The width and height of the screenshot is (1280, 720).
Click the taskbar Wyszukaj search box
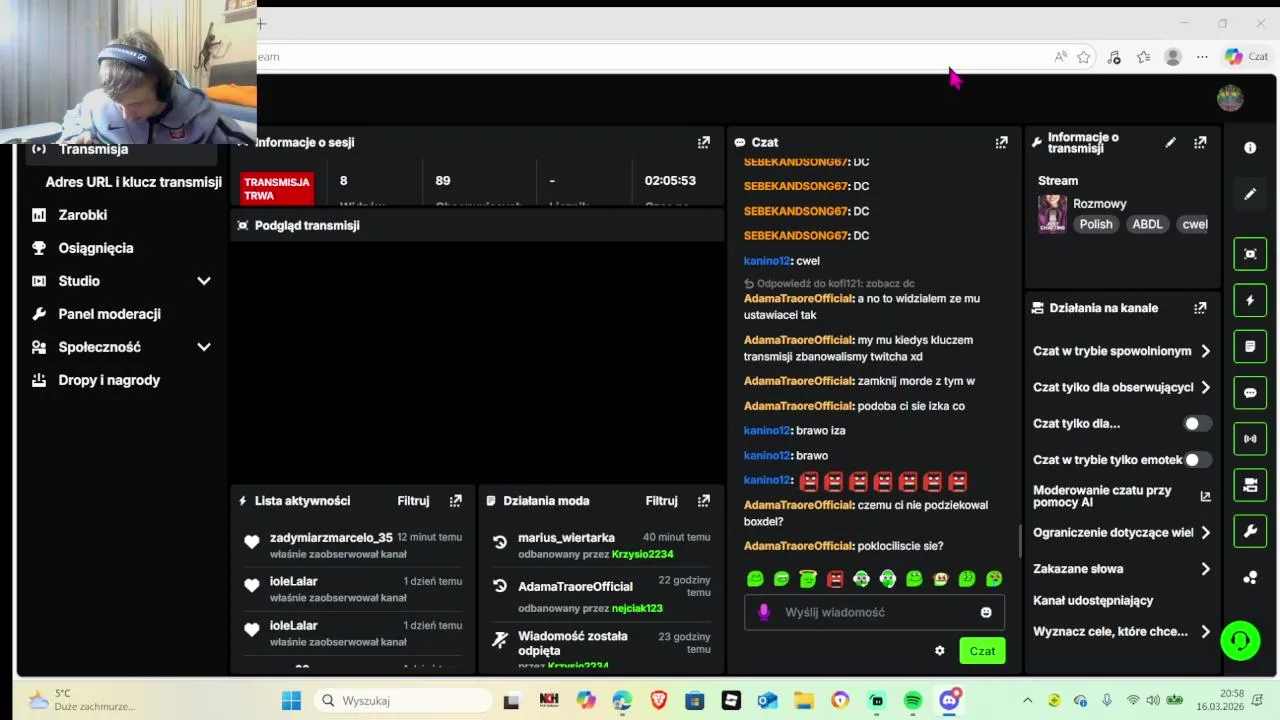click(402, 700)
